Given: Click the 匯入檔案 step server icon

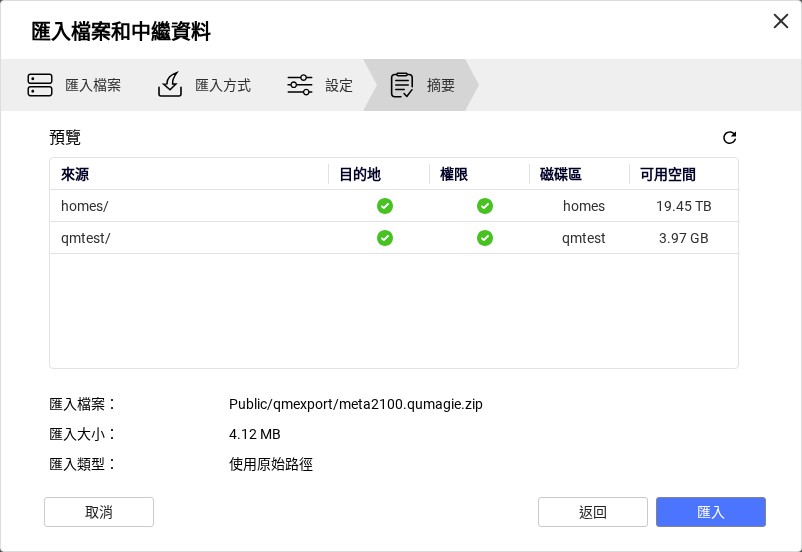Looking at the screenshot, I should tap(40, 85).
